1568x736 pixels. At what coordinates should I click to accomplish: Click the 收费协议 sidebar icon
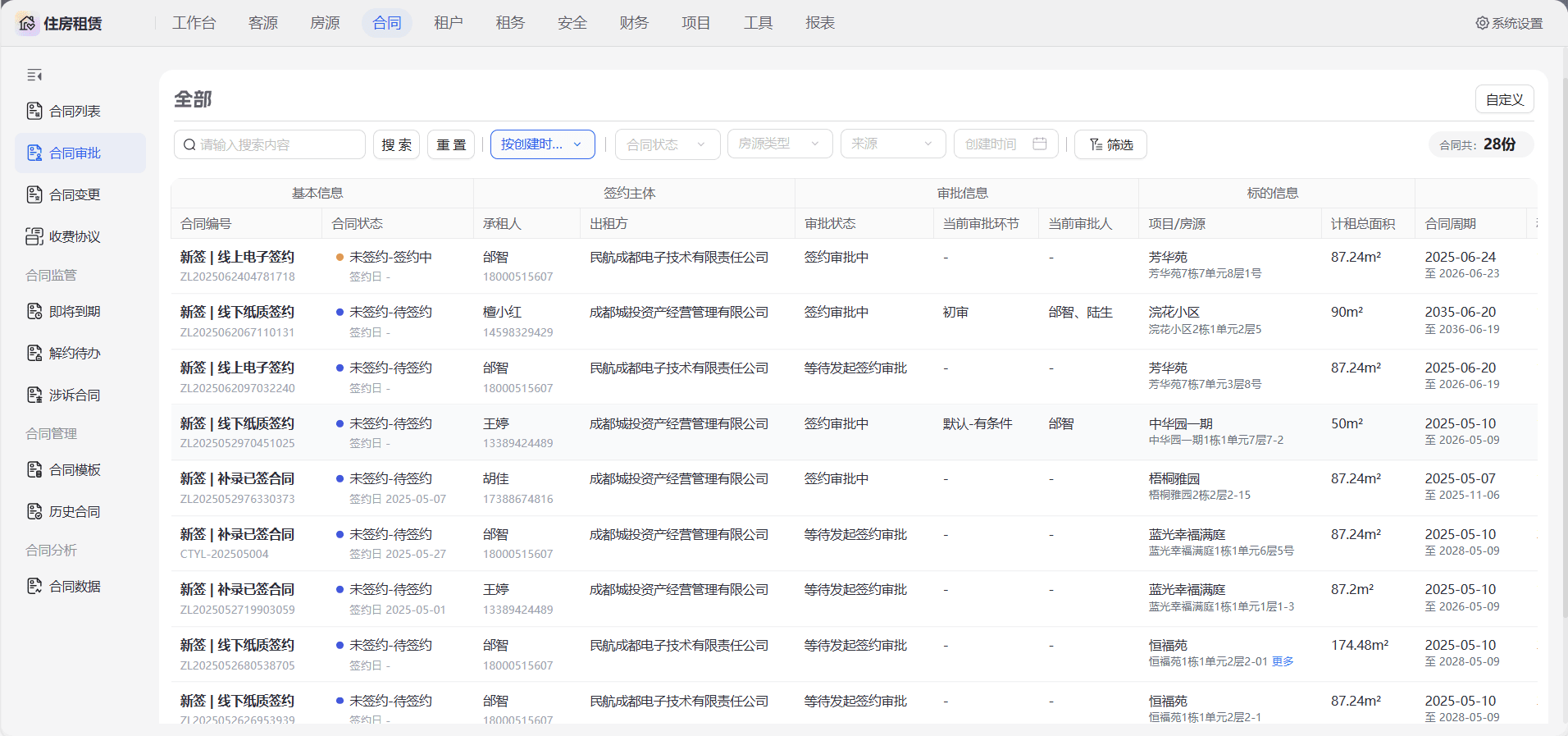point(34,236)
